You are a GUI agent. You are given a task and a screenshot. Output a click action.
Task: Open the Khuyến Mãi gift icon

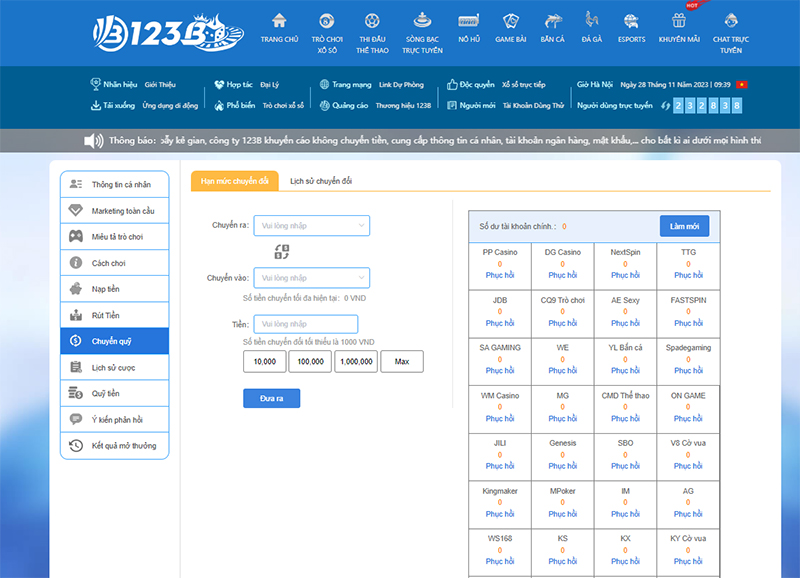(x=679, y=20)
